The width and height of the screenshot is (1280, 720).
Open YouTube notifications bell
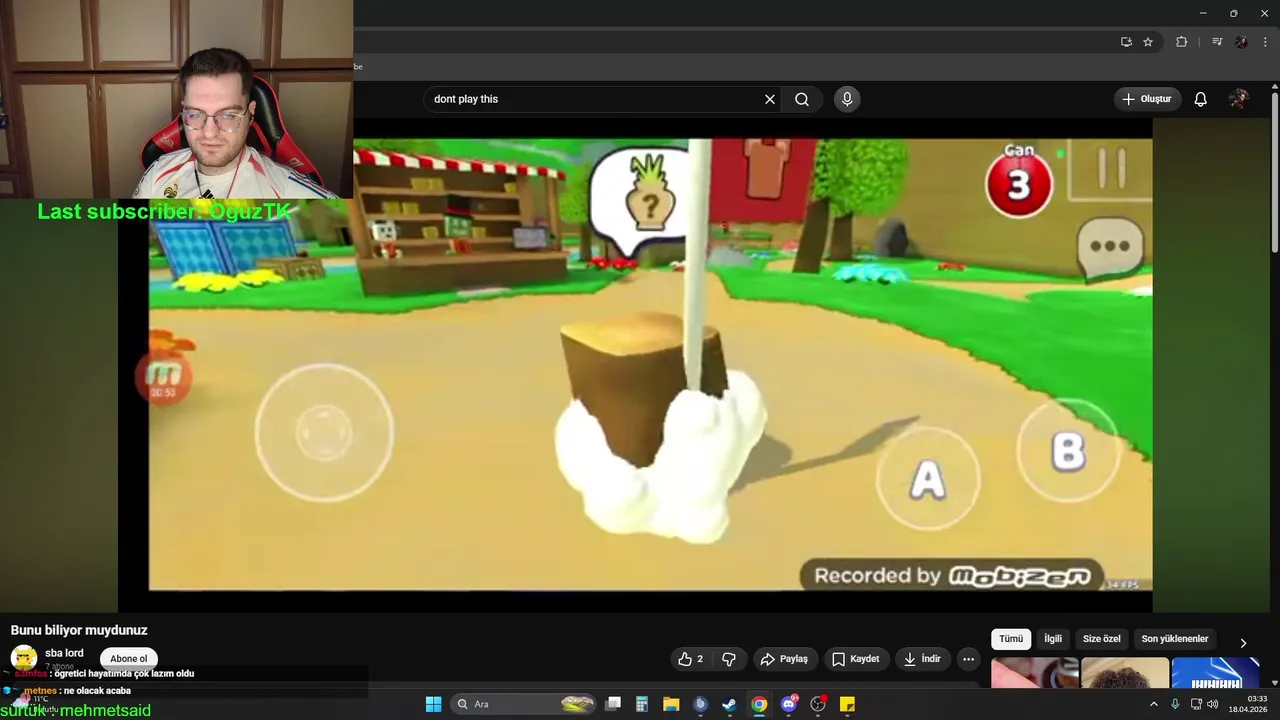pos(1201,99)
